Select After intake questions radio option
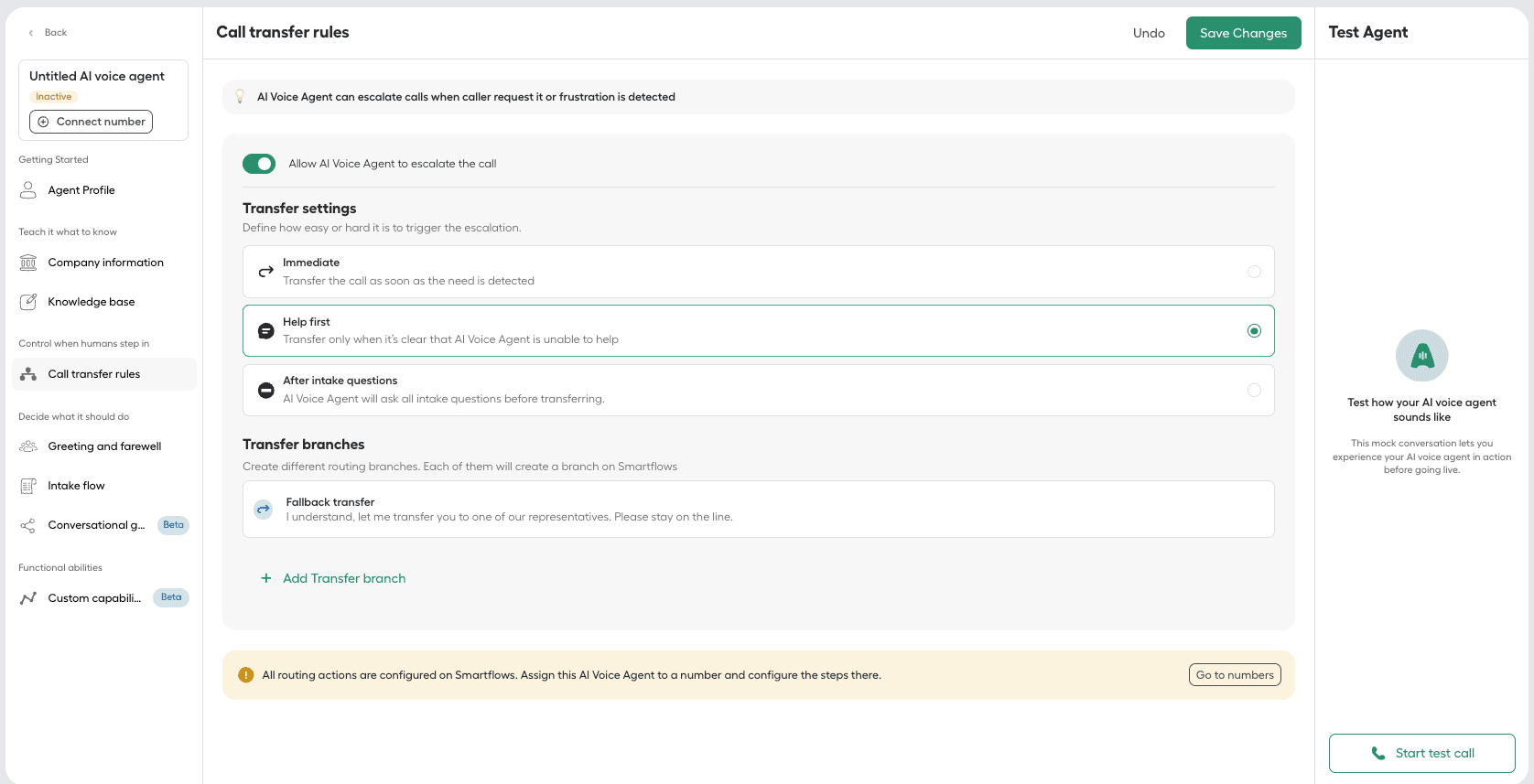The height and width of the screenshot is (784, 1534). tap(1254, 391)
